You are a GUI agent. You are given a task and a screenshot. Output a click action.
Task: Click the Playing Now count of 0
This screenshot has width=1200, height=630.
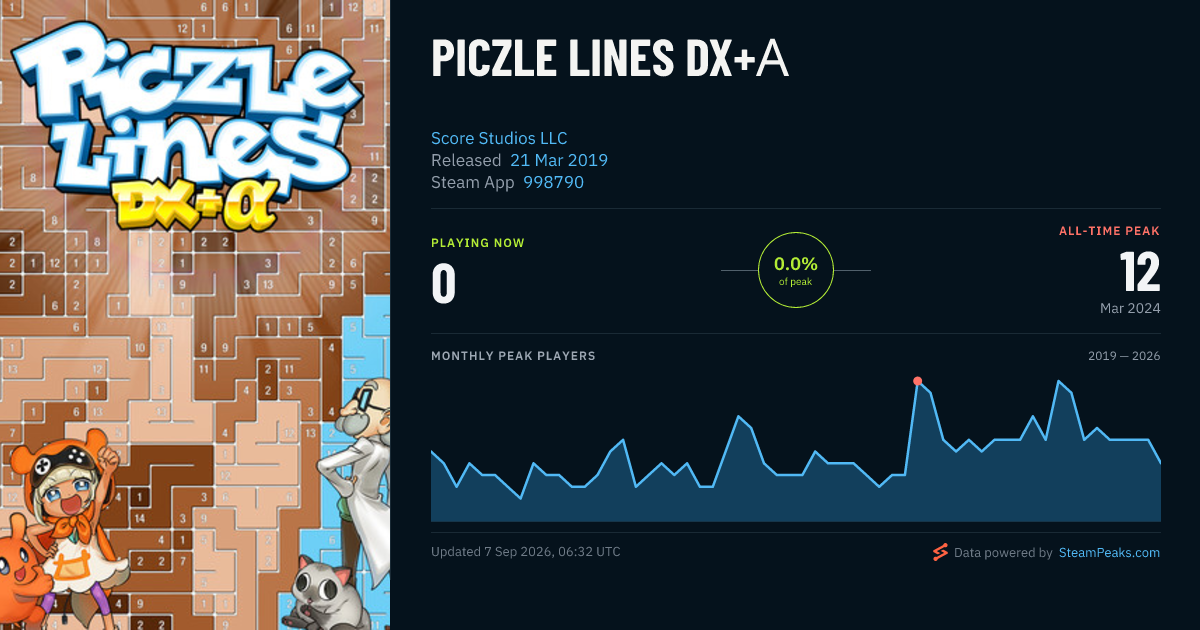tap(444, 283)
